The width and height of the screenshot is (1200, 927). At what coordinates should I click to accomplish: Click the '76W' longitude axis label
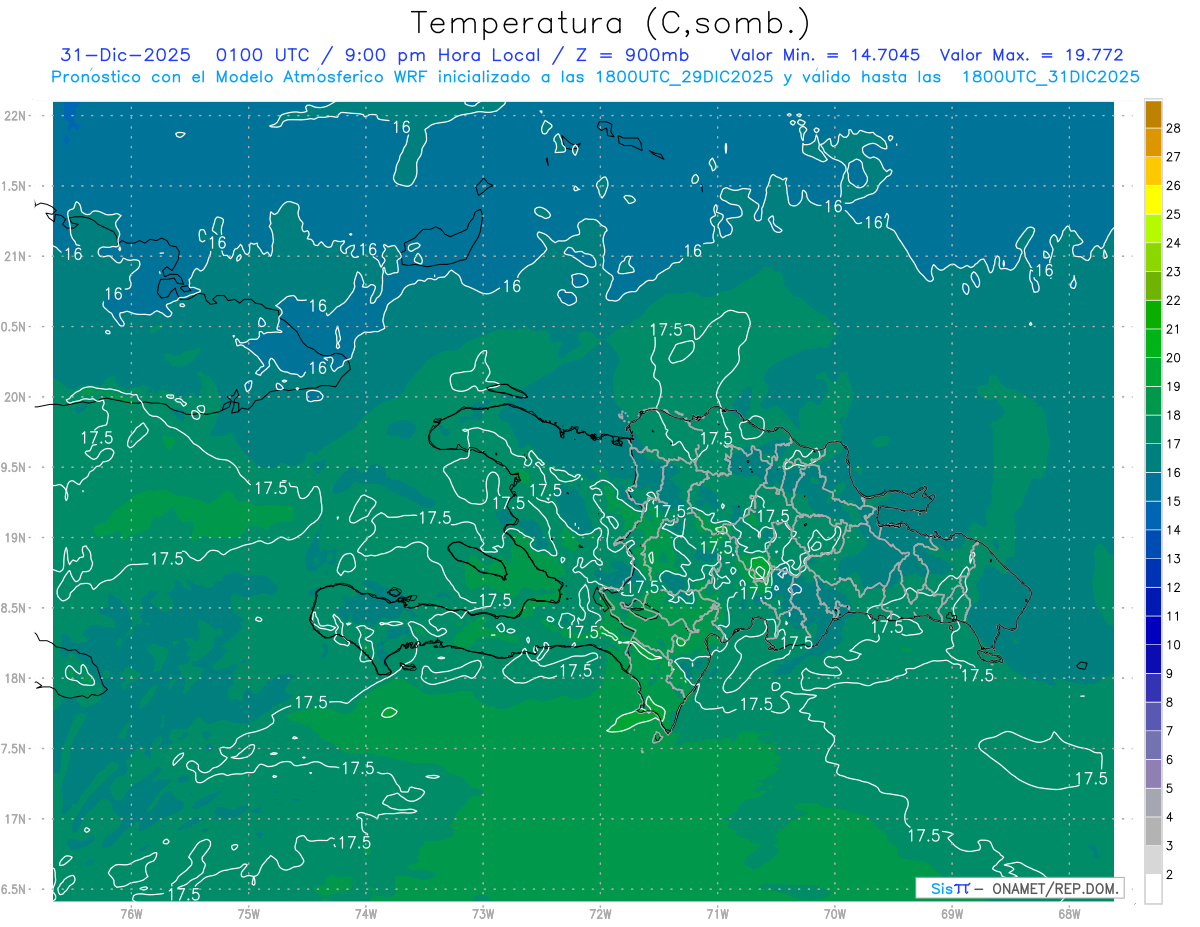(x=131, y=913)
